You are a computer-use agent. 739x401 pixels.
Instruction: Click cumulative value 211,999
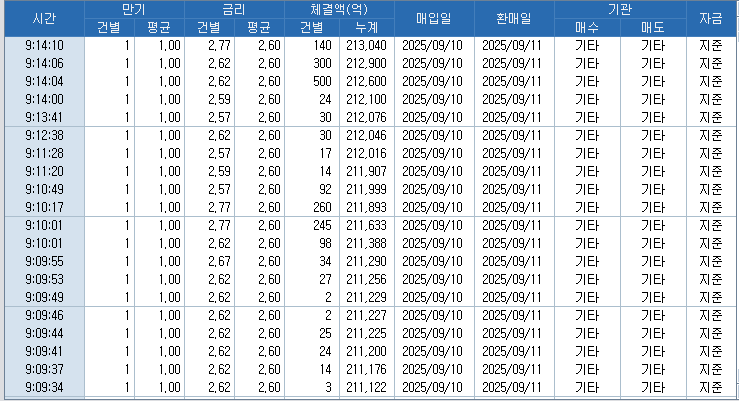(x=367, y=189)
